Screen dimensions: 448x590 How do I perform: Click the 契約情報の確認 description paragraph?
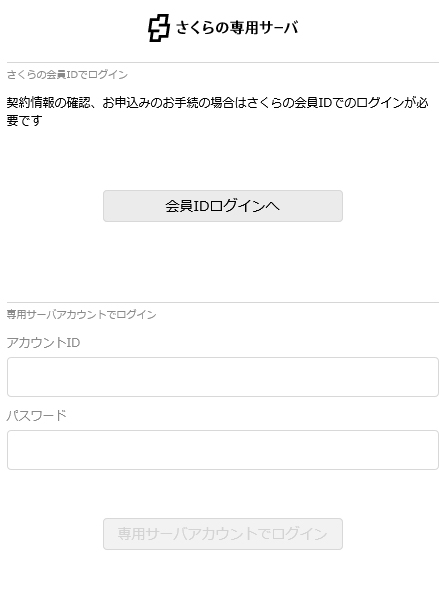218,111
